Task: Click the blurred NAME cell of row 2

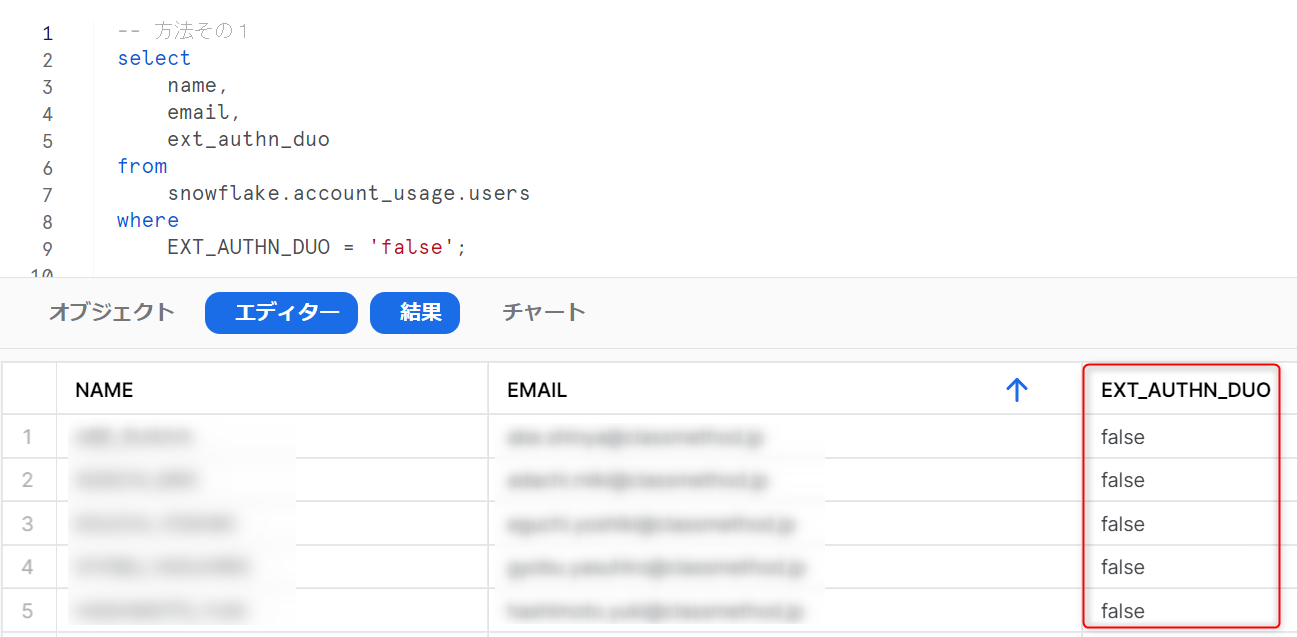Action: coord(180,480)
